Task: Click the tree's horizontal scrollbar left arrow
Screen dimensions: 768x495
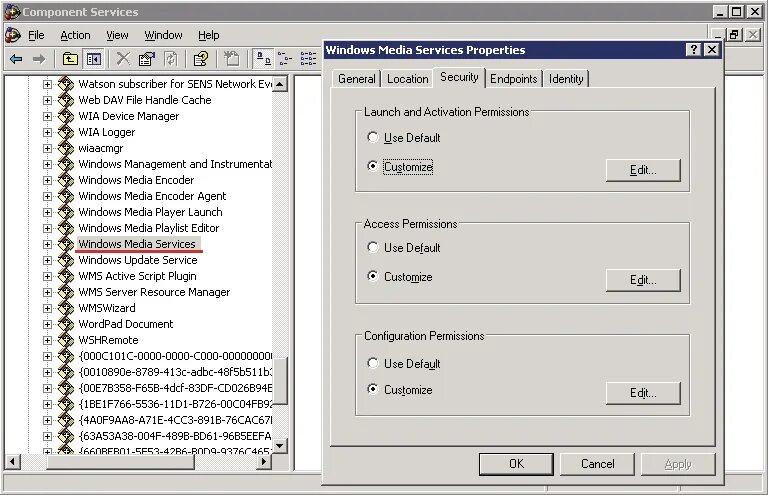Action: click(12, 461)
